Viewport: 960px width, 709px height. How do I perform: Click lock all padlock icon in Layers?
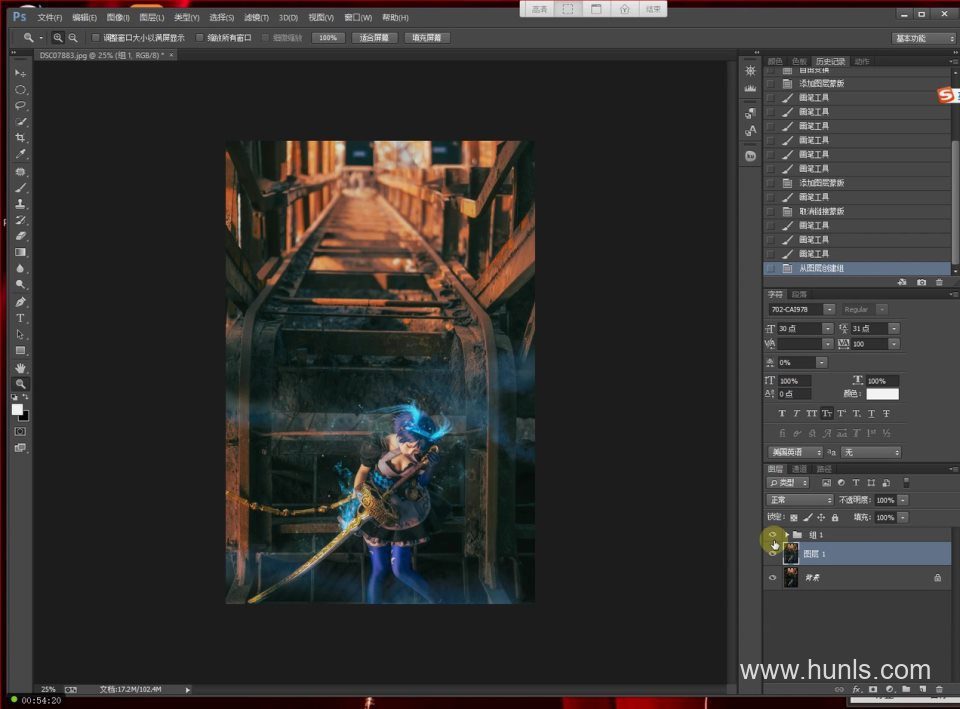834,517
